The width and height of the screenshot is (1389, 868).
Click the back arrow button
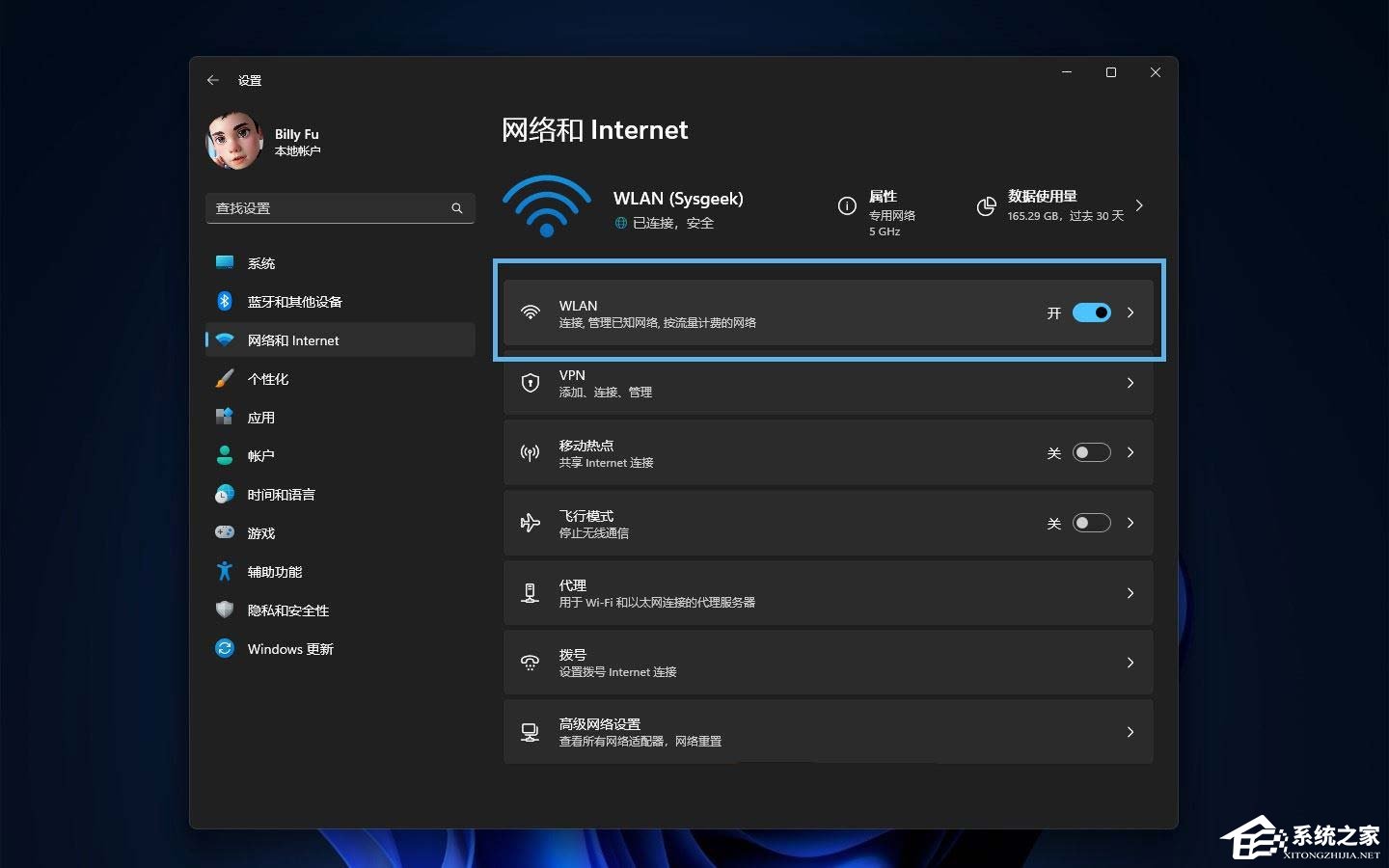click(213, 80)
